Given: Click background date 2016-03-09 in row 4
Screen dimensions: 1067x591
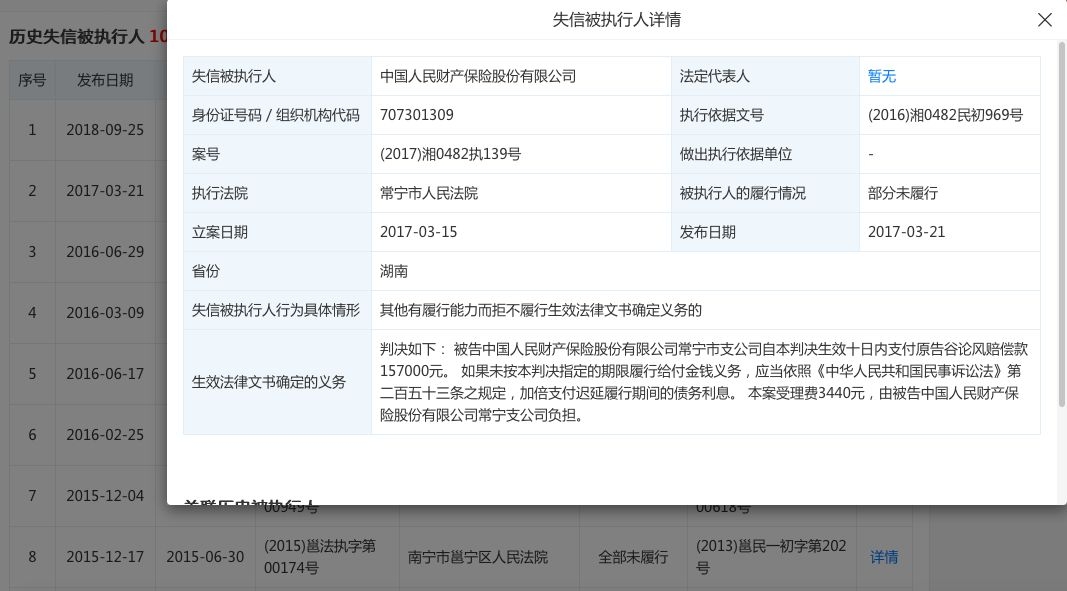Looking at the screenshot, I should tap(105, 313).
